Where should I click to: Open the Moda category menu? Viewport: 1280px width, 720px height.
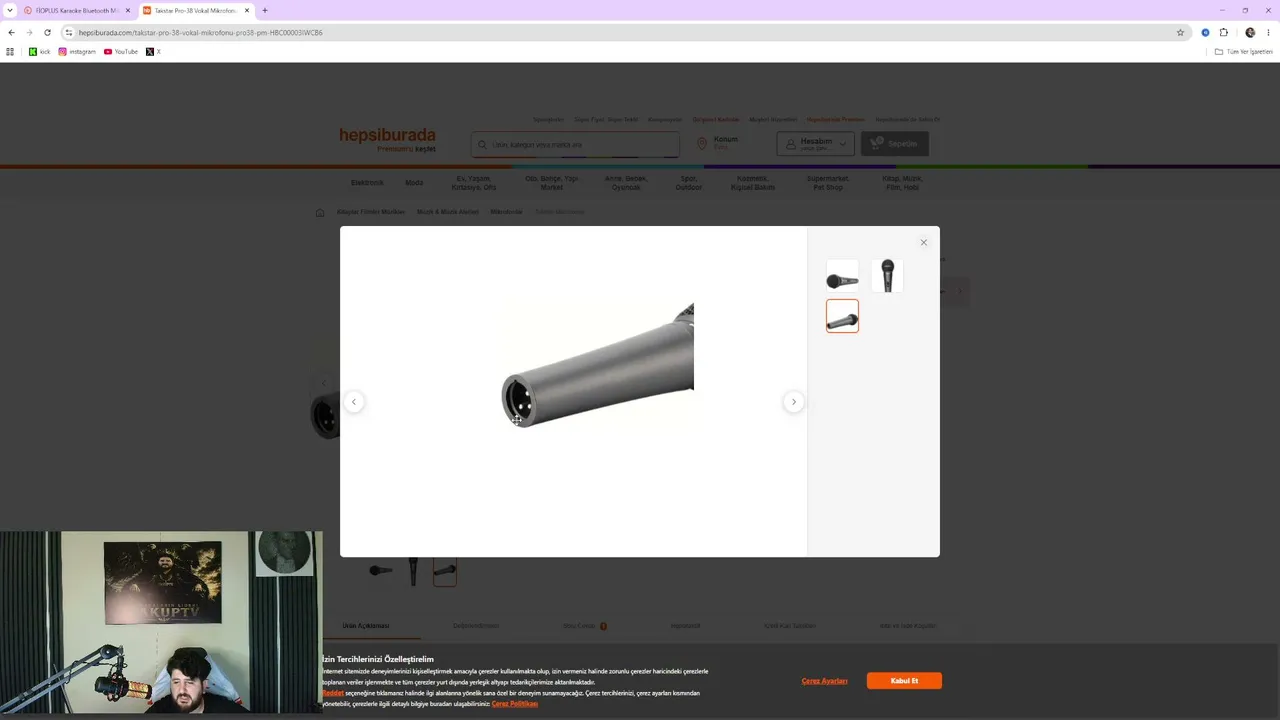tap(414, 183)
